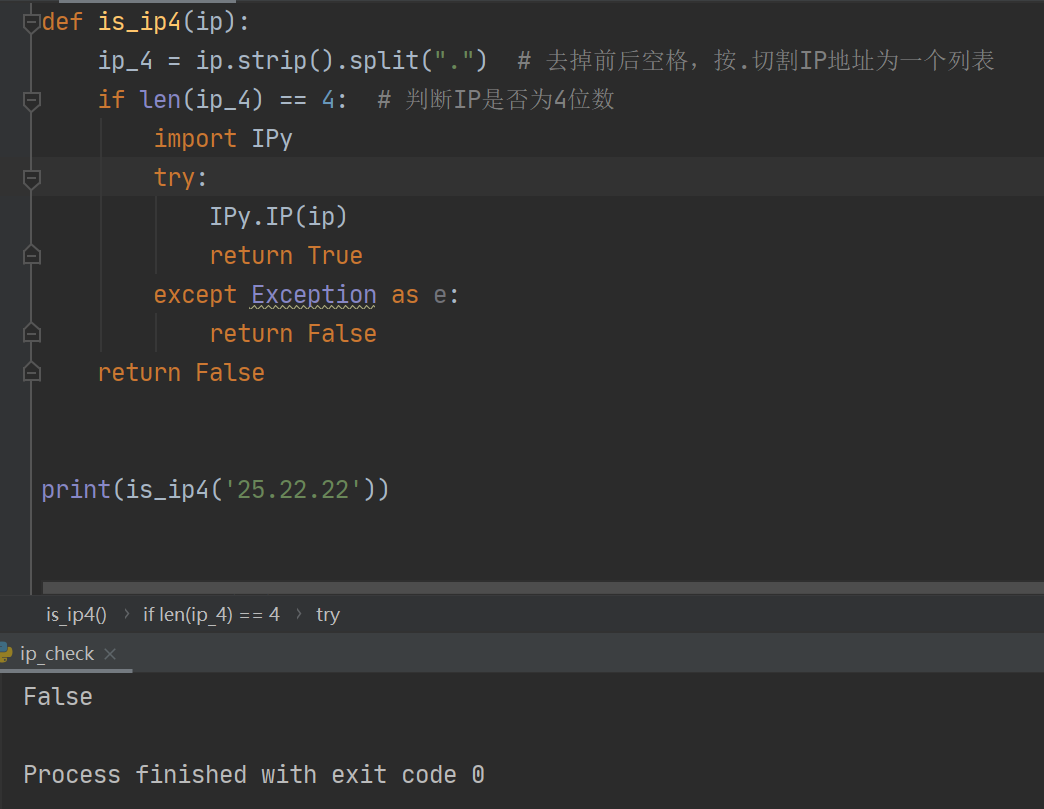
Task: Click the 'if len(ip_4) == 4' breadcrumb
Action: (x=211, y=614)
